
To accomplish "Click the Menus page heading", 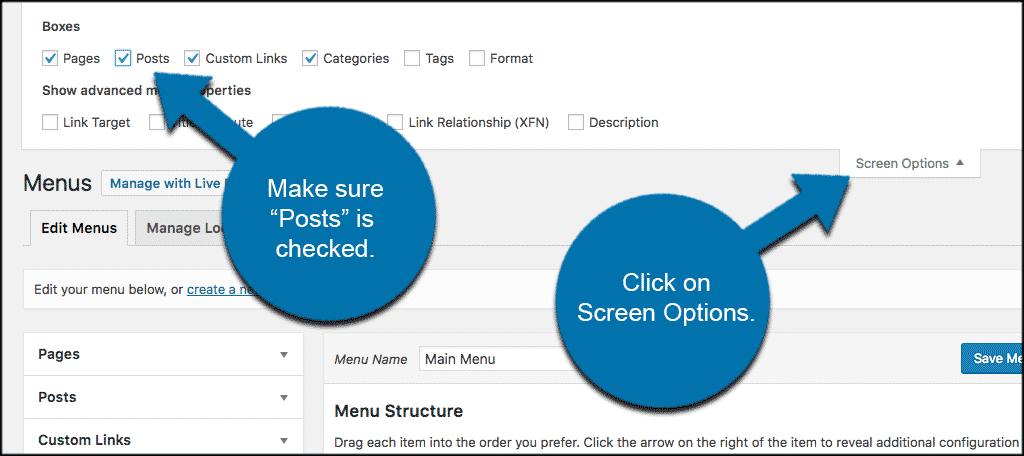I will click(57, 183).
